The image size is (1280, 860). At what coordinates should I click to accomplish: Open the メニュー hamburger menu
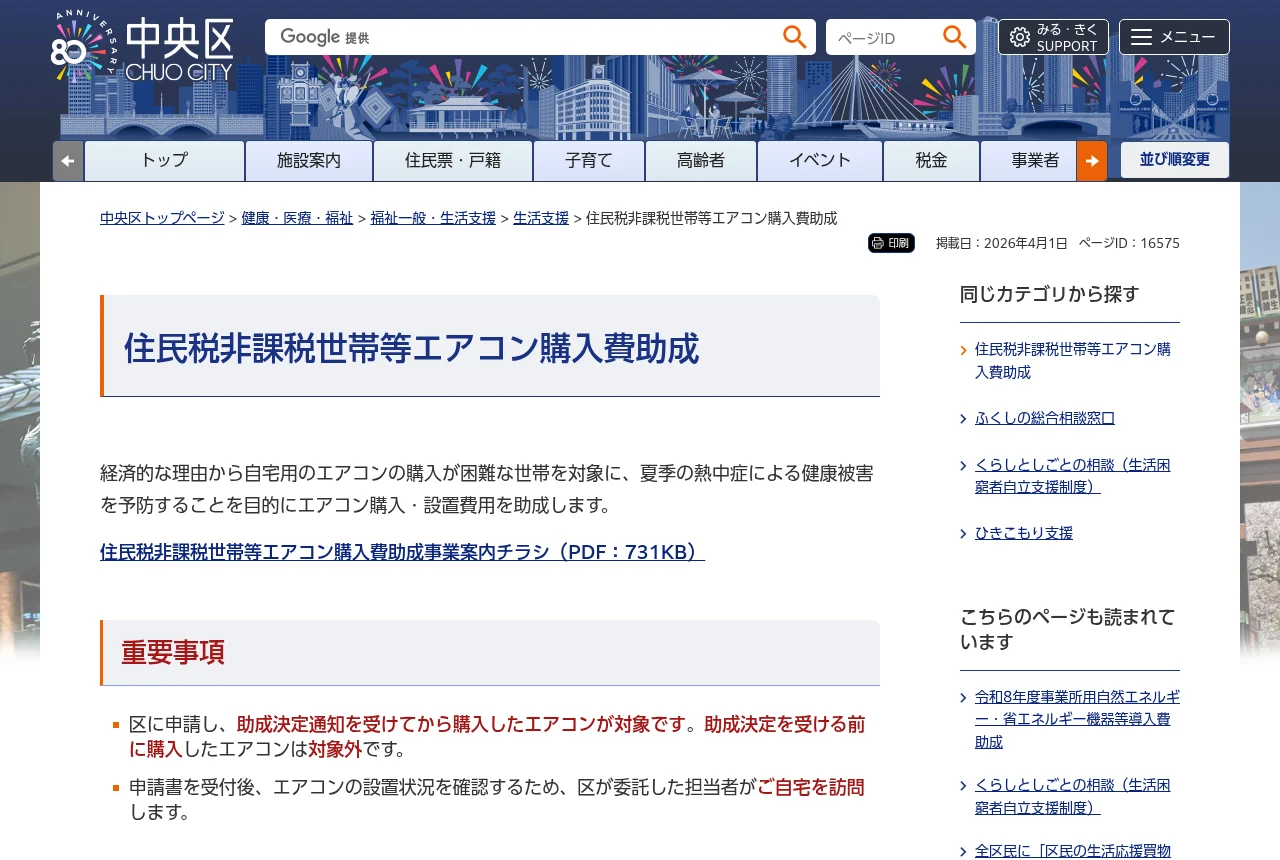pos(1174,37)
